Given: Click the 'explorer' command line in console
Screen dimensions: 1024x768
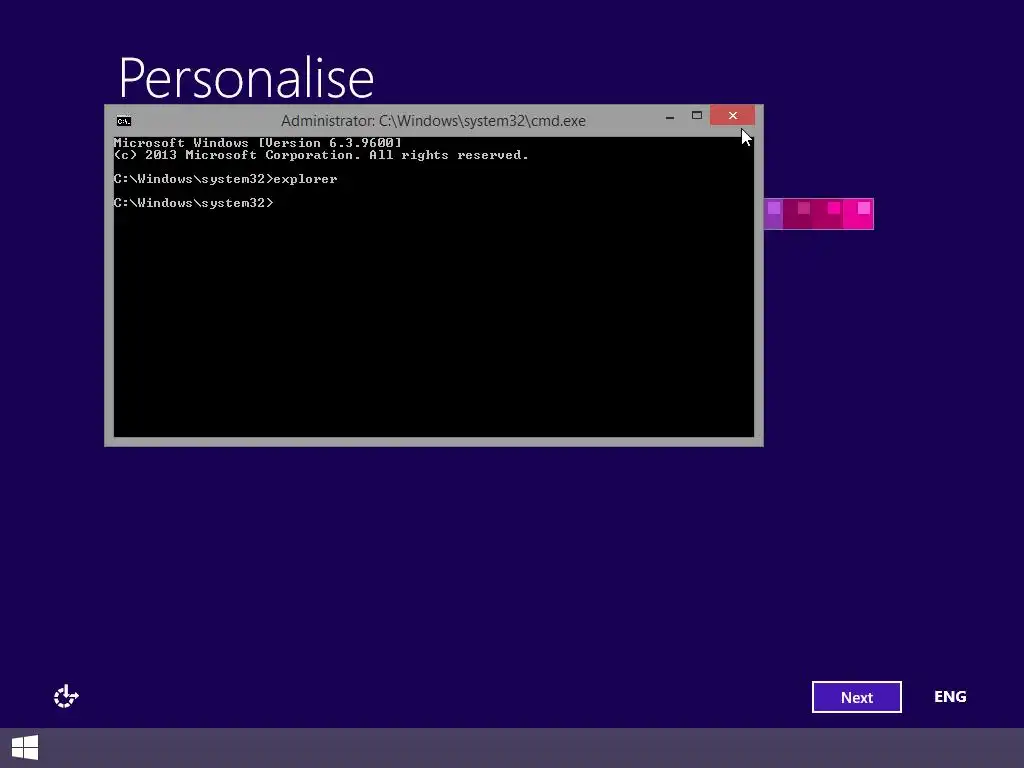Looking at the screenshot, I should pos(225,179).
